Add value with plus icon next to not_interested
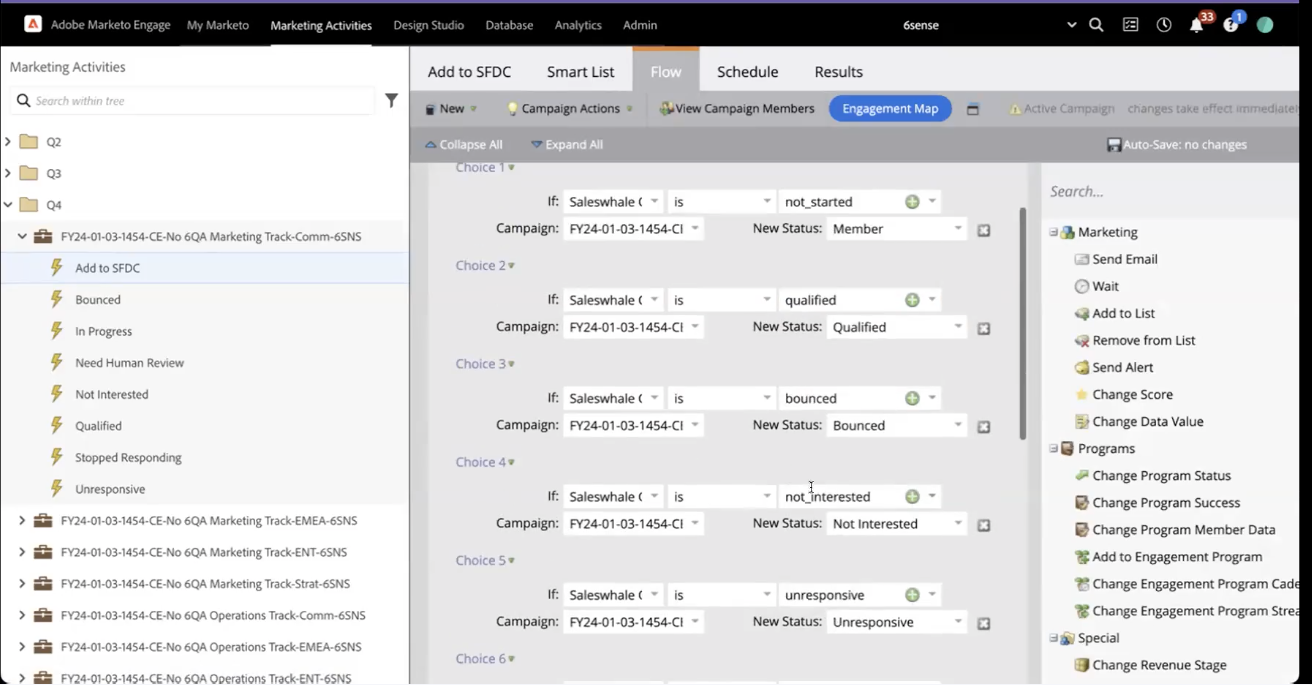Screen dimensions: 1312x686 (912, 496)
